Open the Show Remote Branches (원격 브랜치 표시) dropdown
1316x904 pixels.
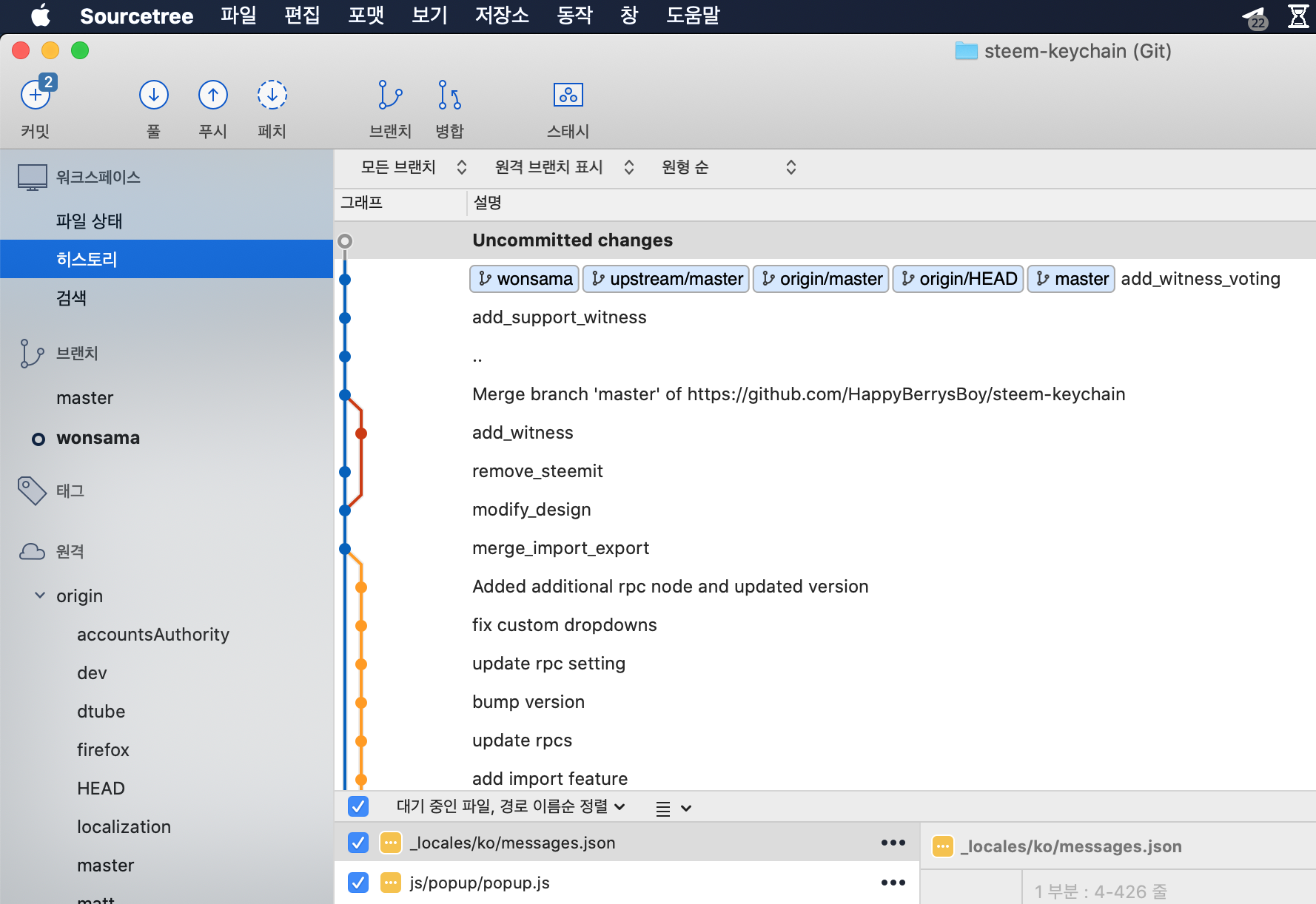pos(565,167)
